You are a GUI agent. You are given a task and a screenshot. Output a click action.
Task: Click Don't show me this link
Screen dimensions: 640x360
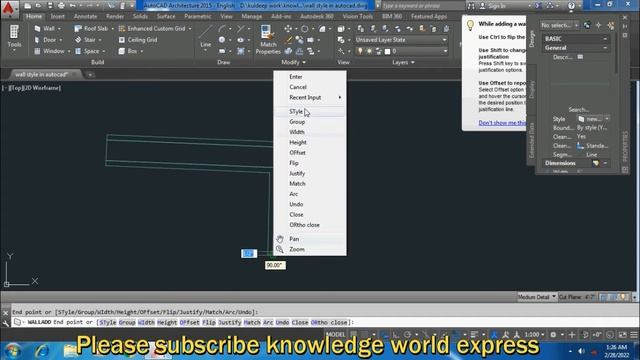(x=502, y=122)
